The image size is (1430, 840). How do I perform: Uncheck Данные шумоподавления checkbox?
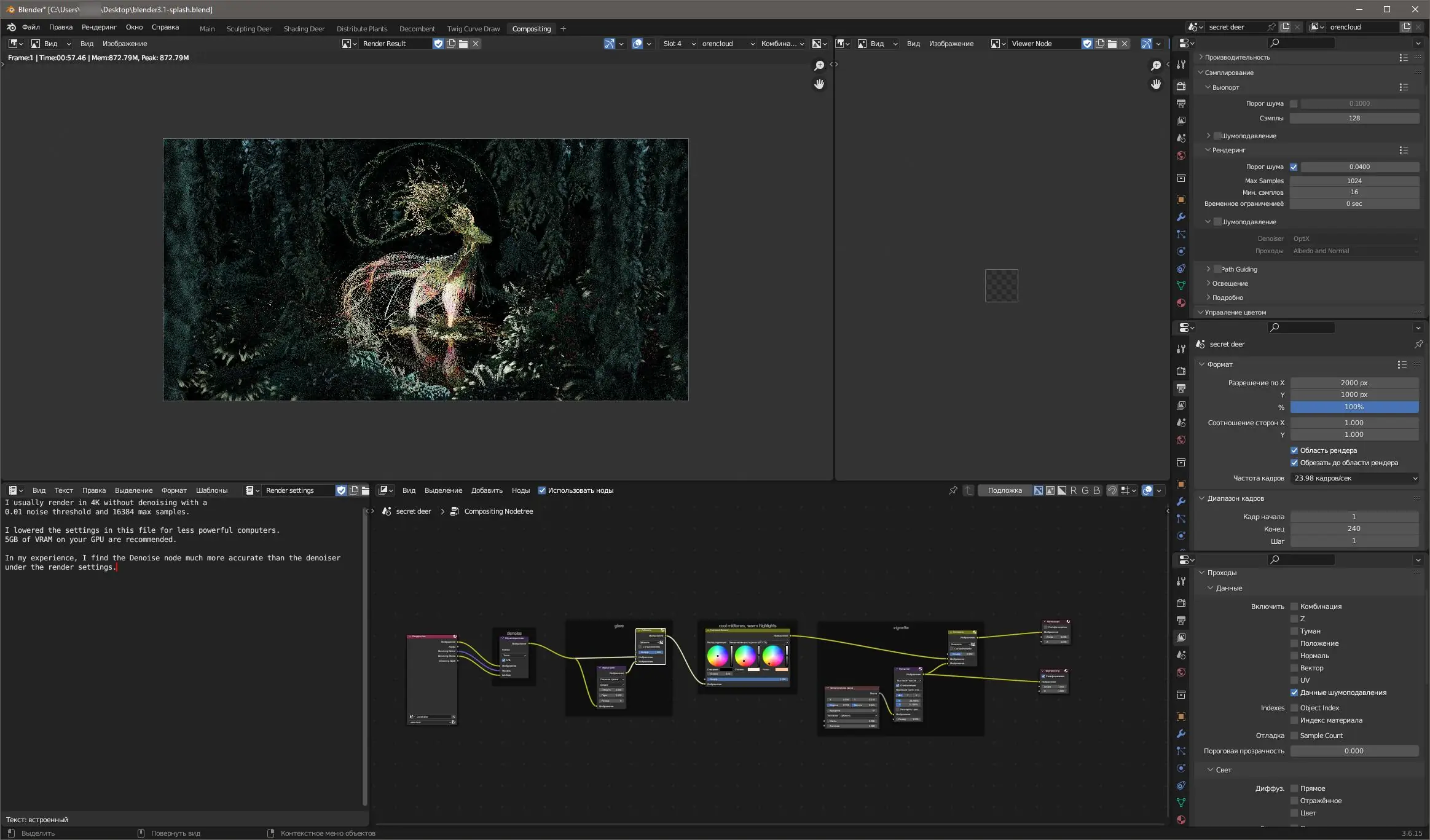coord(1294,693)
